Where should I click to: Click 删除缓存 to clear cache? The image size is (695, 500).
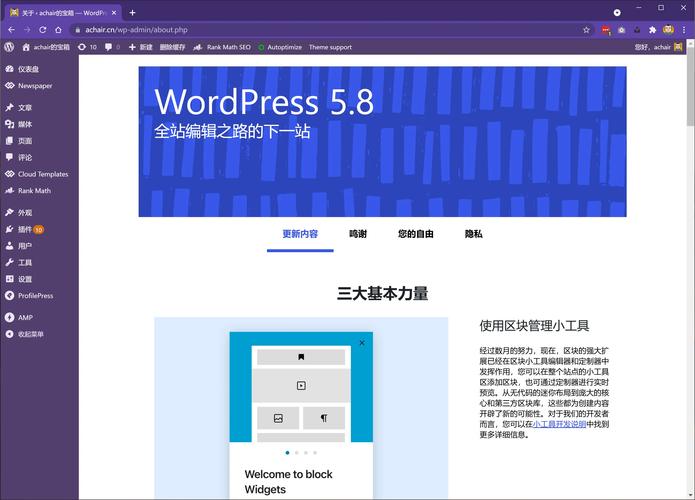[172, 47]
